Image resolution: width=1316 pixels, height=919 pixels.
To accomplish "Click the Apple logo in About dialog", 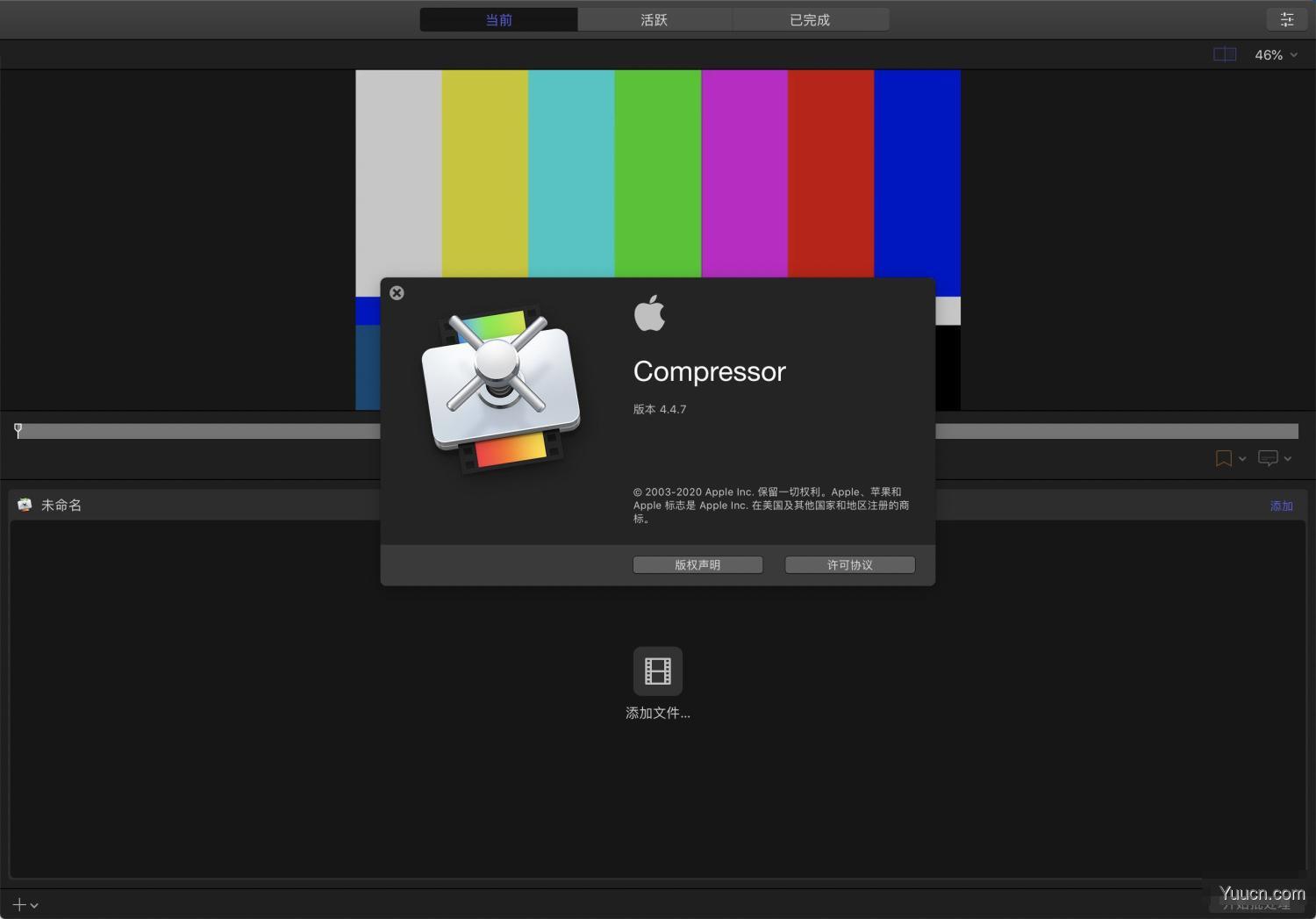I will (649, 313).
